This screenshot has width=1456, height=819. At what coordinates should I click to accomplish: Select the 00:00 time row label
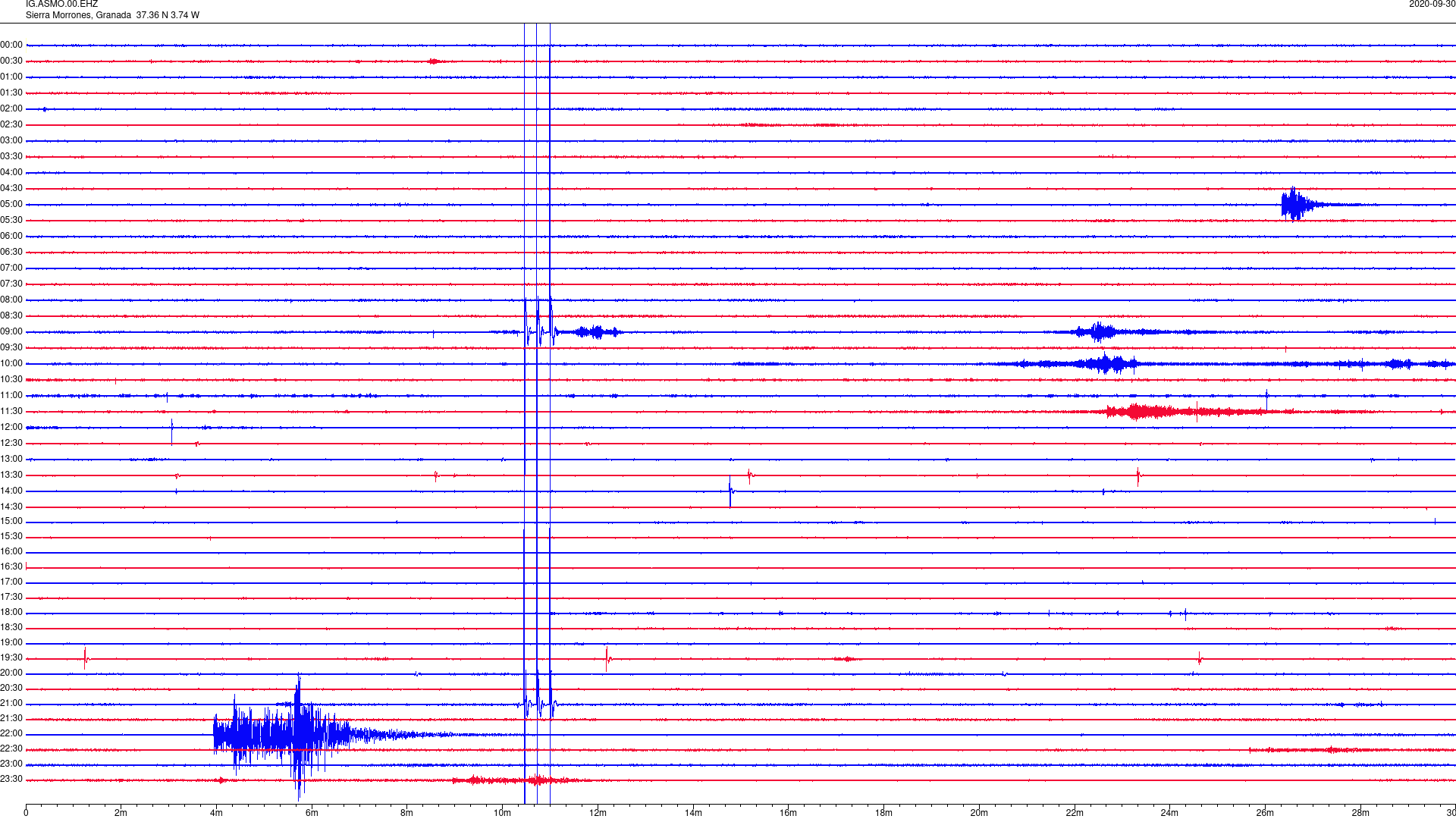11,45
